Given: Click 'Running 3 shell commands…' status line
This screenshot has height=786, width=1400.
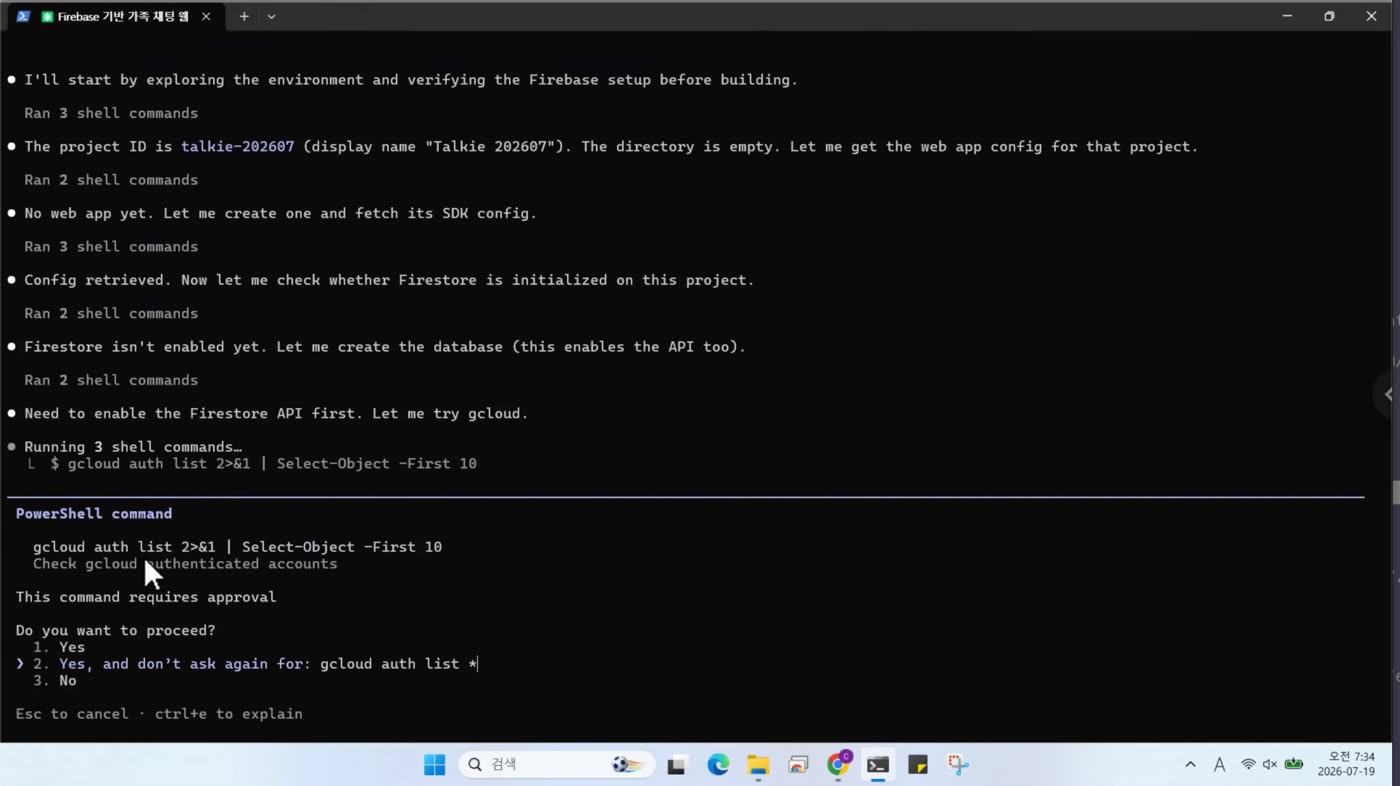Looking at the screenshot, I should (133, 447).
